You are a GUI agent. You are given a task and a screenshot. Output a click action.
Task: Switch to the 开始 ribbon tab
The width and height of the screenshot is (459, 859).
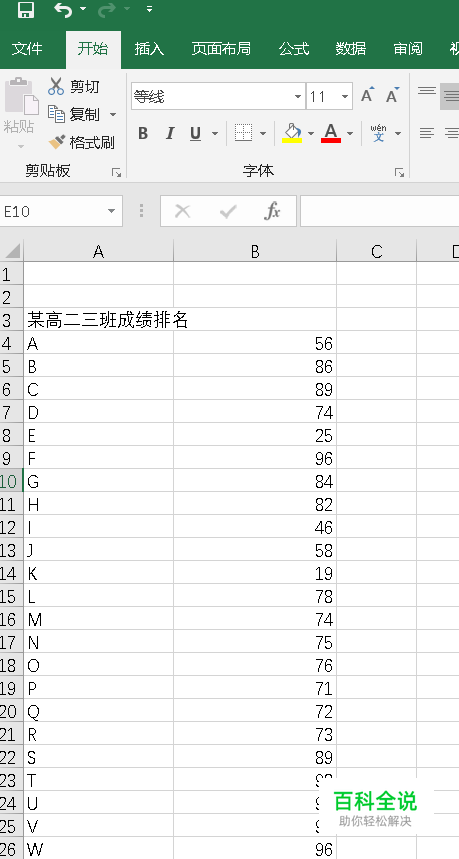click(93, 49)
